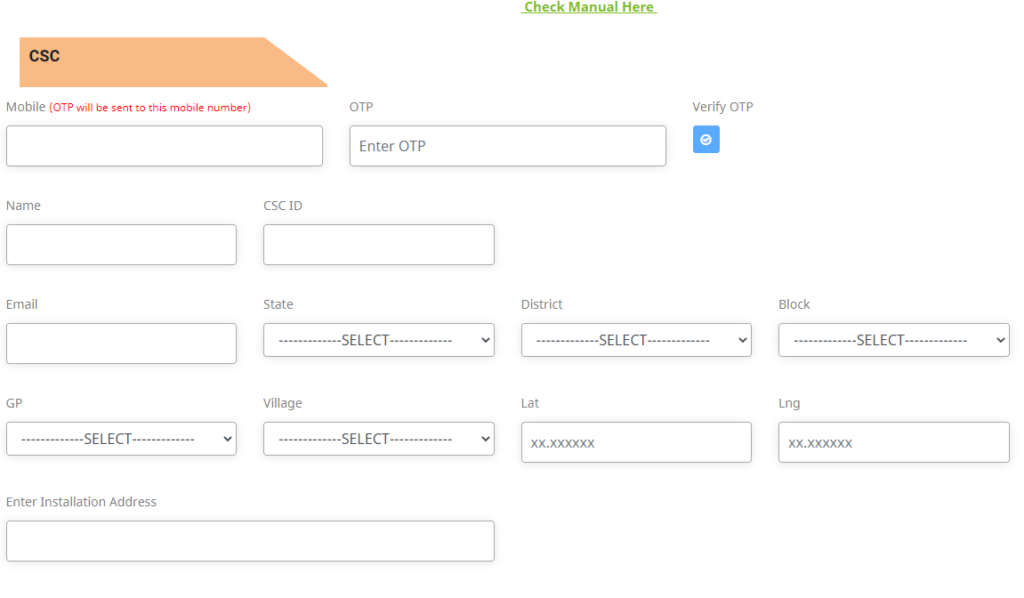Focus the Lng coordinate input field
Screen dimensions: 1024x598
893,442
